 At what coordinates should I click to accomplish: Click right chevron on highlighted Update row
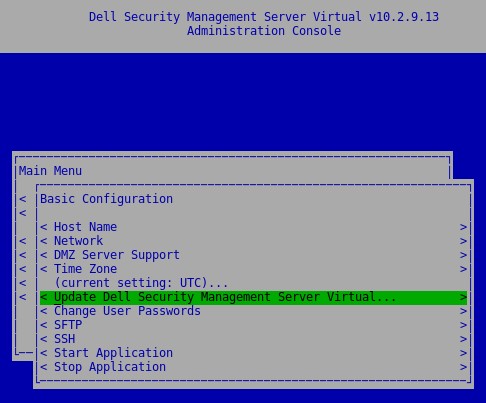pos(463,297)
